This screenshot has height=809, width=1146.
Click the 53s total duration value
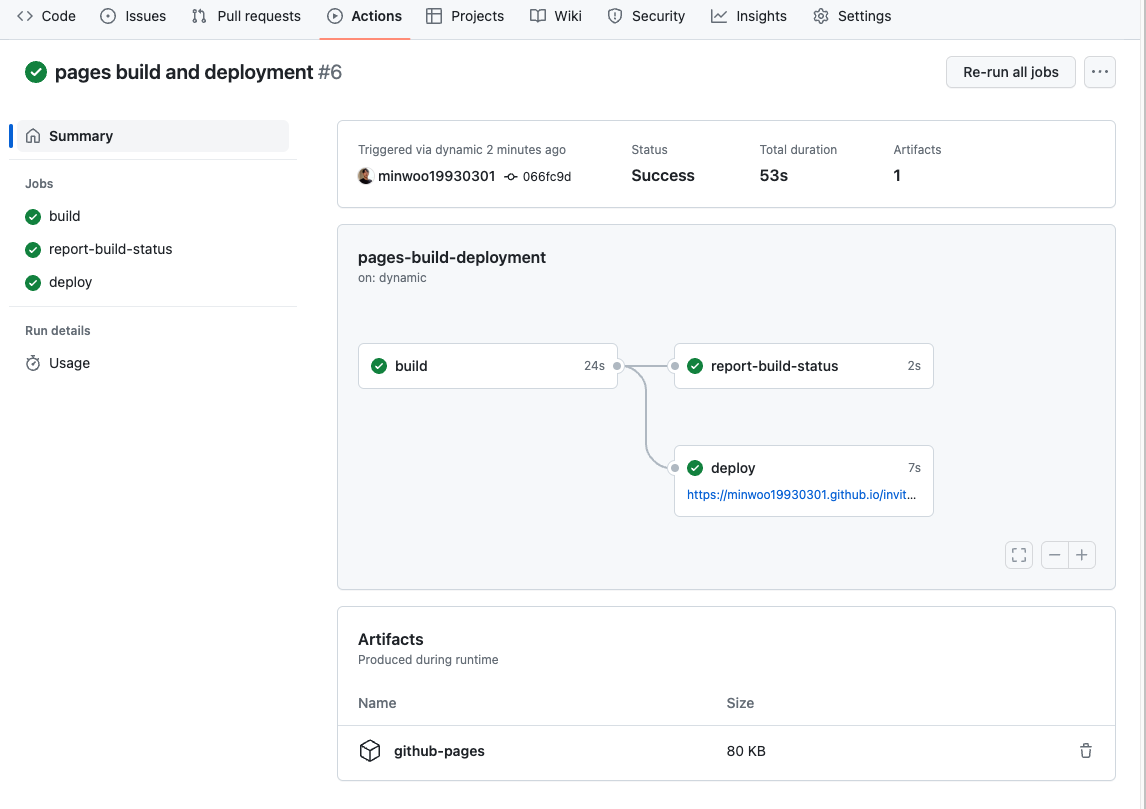pyautogui.click(x=773, y=175)
